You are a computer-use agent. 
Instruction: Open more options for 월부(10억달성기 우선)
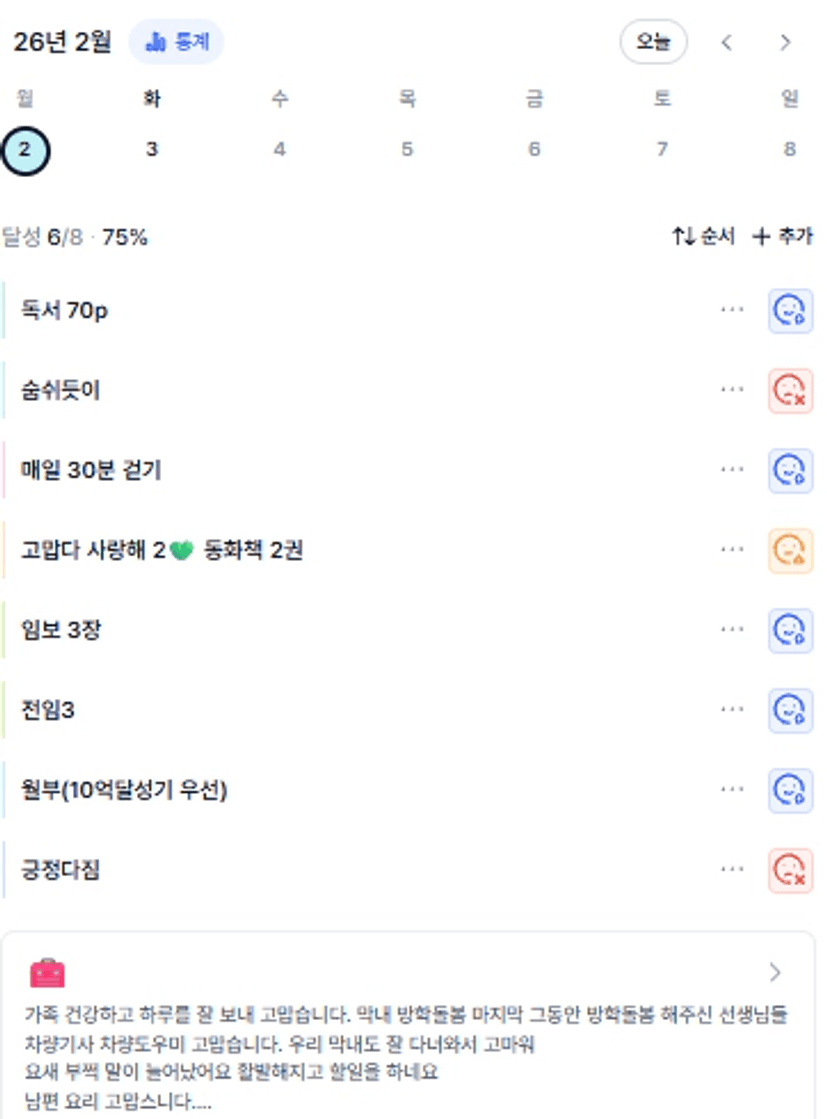click(x=732, y=790)
